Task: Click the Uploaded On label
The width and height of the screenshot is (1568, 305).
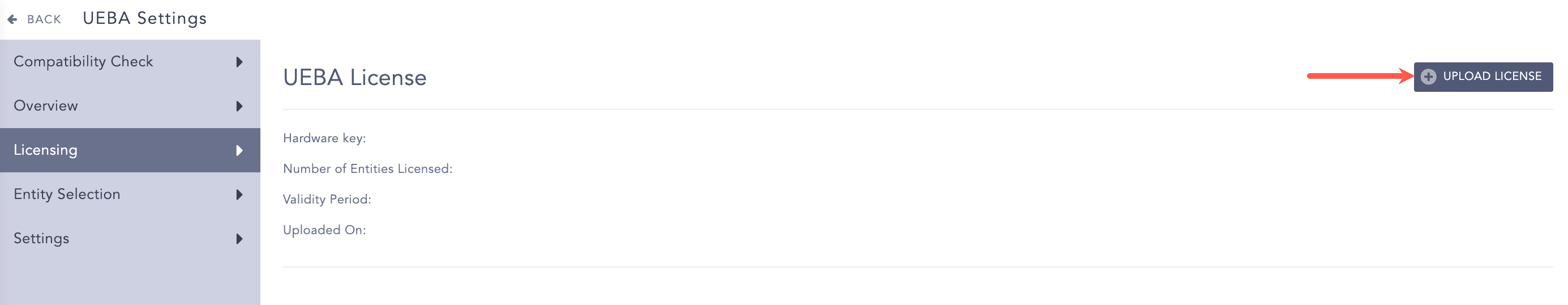Action: tap(324, 230)
